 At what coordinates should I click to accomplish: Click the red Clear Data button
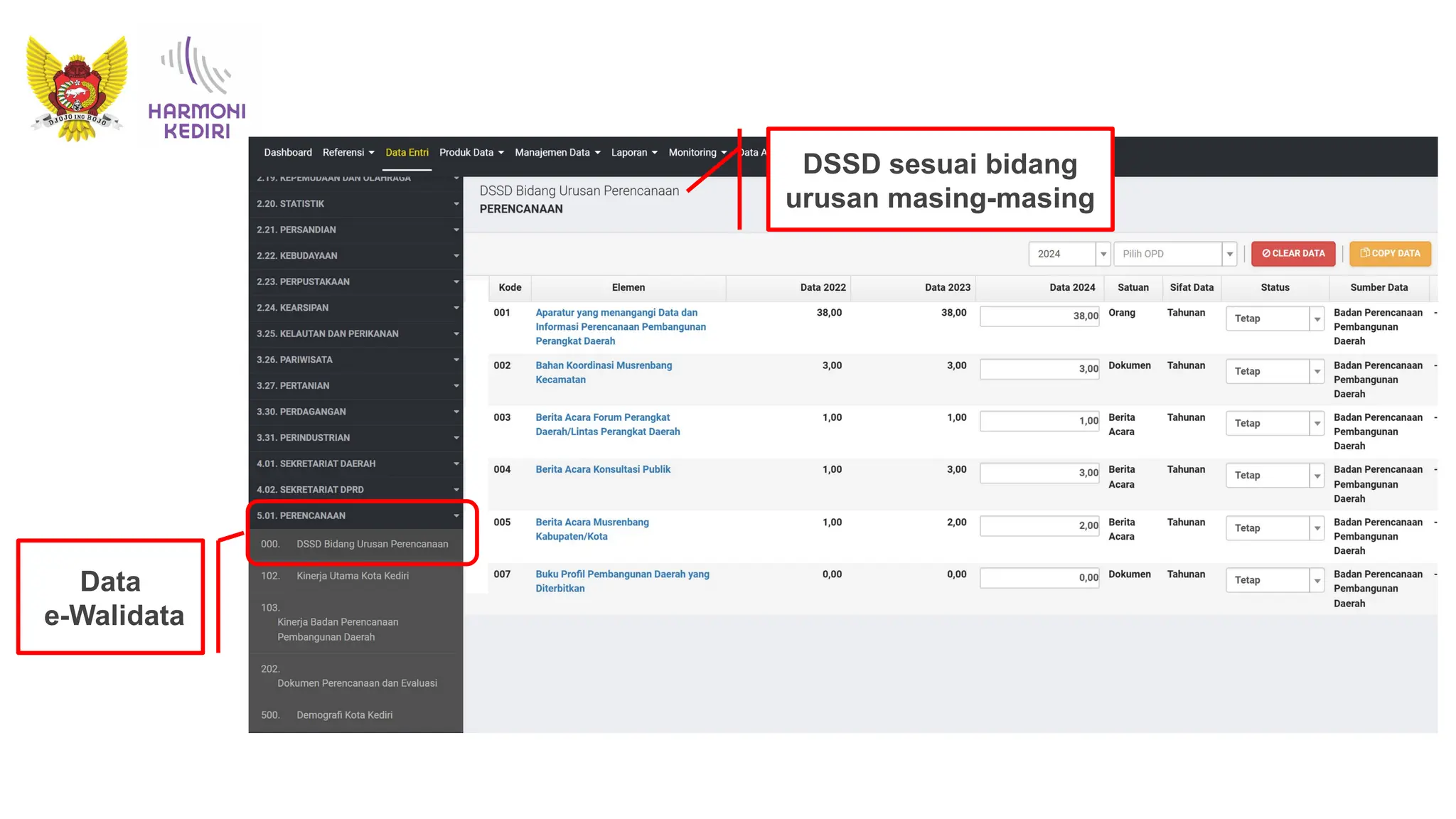click(x=1292, y=254)
